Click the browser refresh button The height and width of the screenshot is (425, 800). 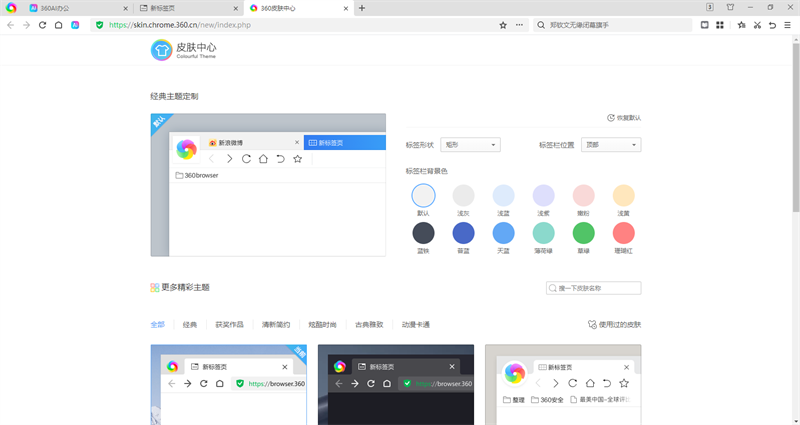point(43,25)
